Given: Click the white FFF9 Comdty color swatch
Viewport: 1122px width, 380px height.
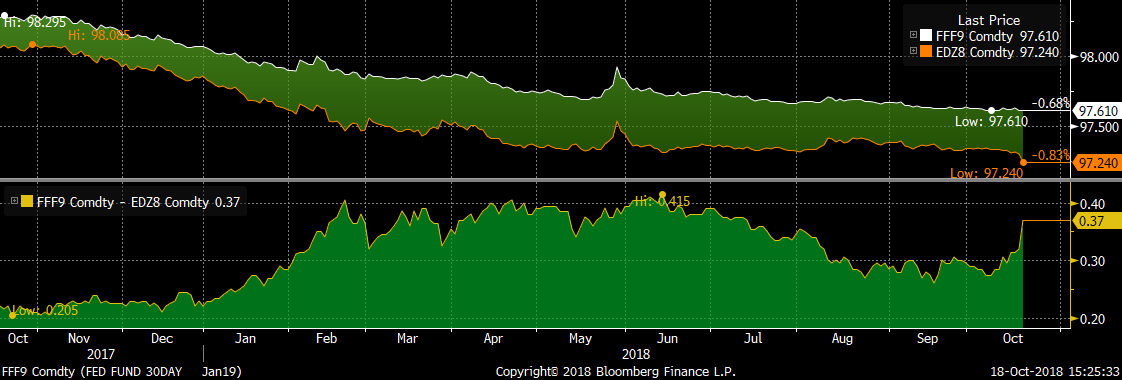Looking at the screenshot, I should click(926, 35).
